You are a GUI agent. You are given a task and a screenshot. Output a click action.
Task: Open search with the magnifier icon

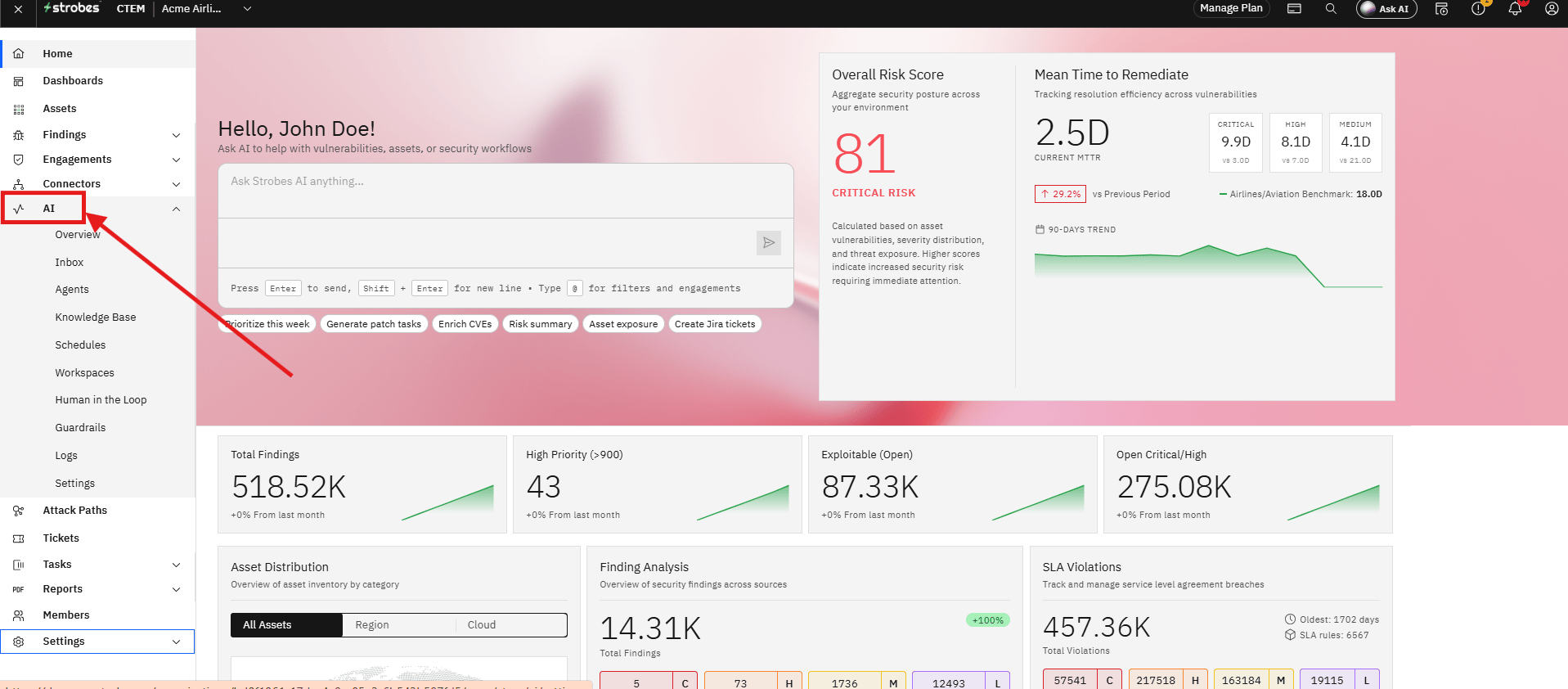[1331, 8]
